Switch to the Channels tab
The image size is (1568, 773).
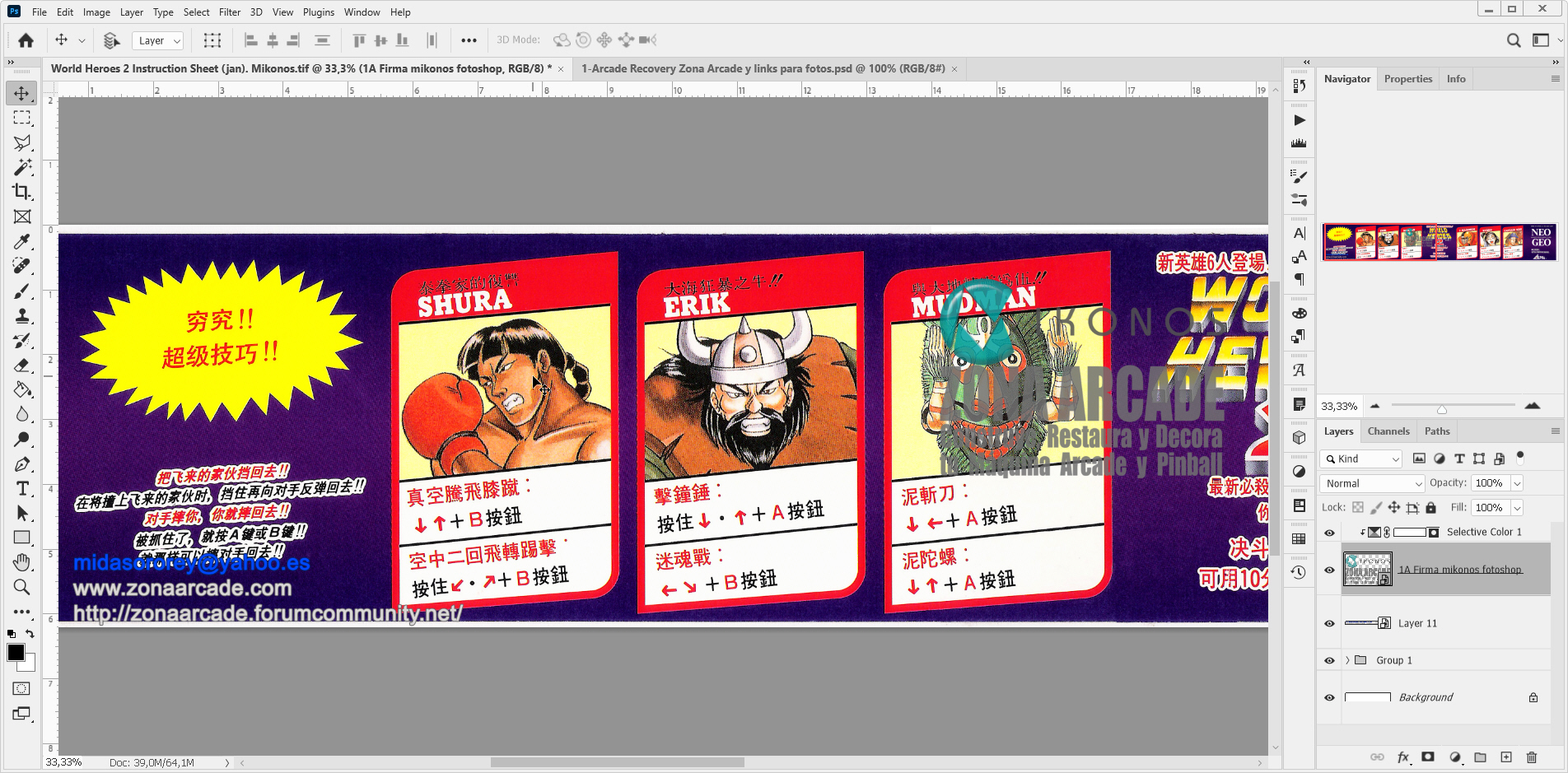tap(1388, 431)
